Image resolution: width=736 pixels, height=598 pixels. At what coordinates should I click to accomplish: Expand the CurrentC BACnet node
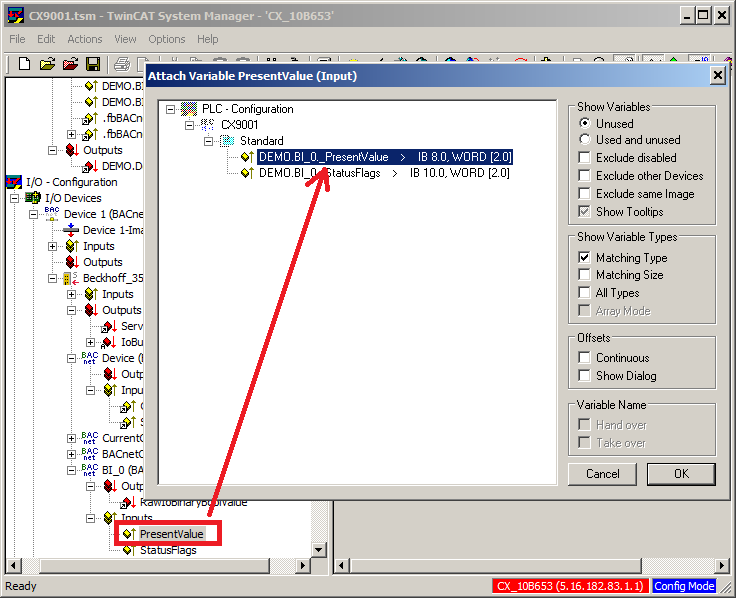click(x=71, y=438)
